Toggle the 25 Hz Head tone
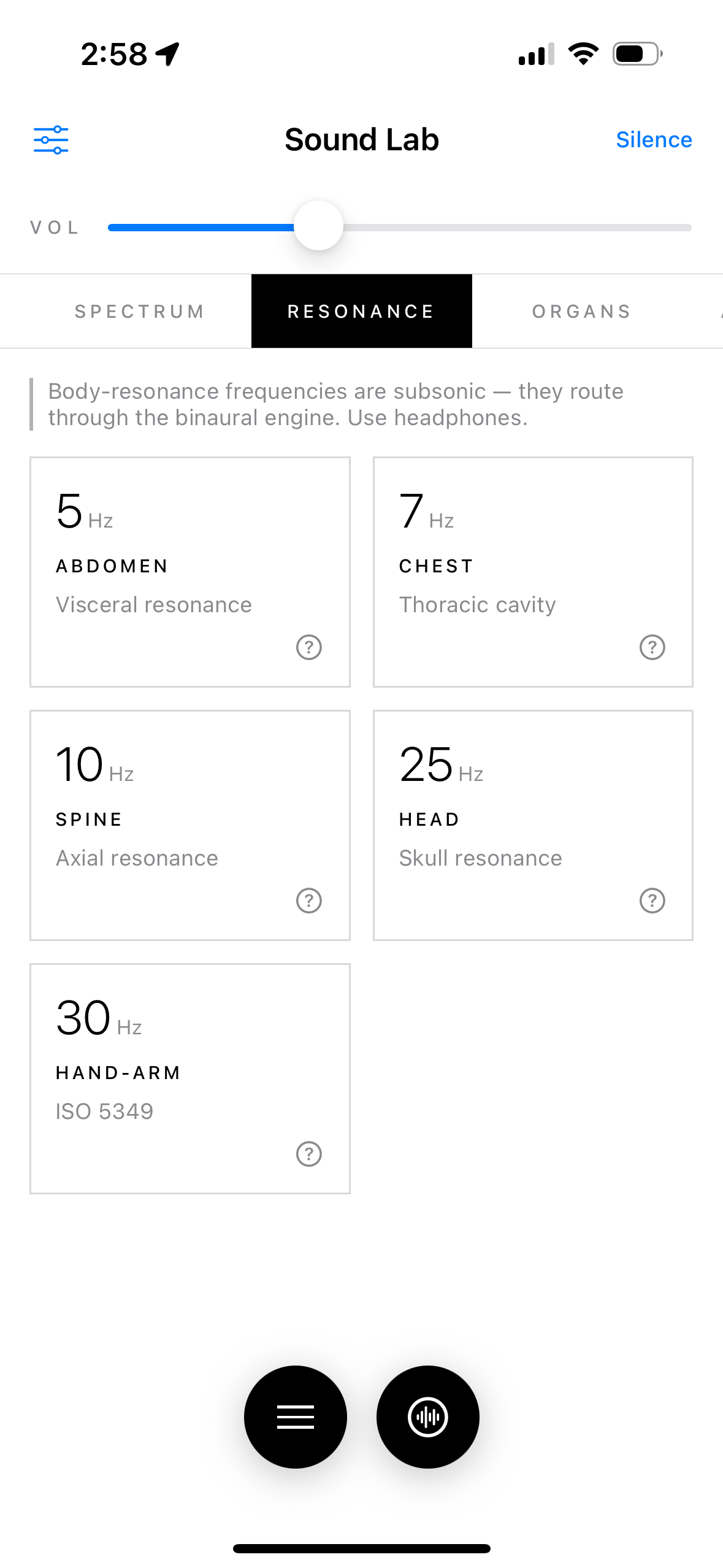 [533, 825]
